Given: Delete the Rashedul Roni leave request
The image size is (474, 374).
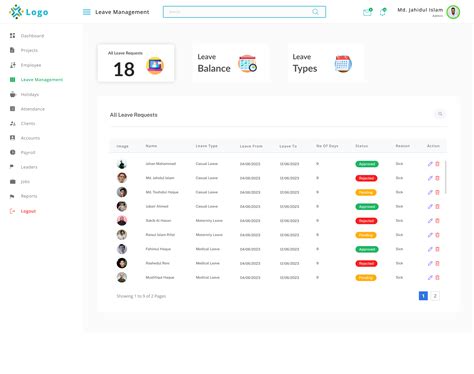Looking at the screenshot, I should [438, 263].
